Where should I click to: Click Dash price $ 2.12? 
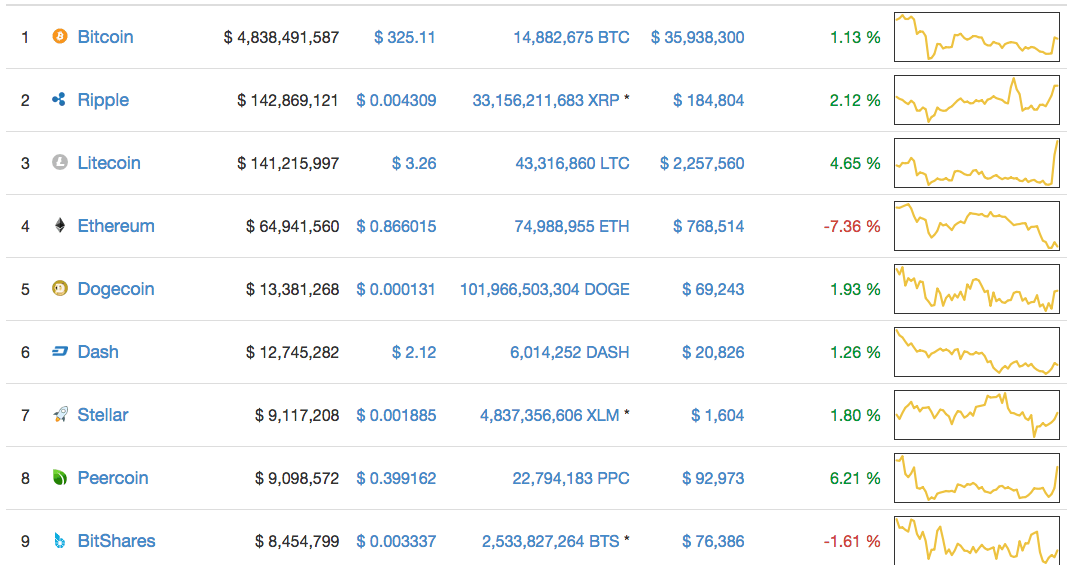[413, 352]
